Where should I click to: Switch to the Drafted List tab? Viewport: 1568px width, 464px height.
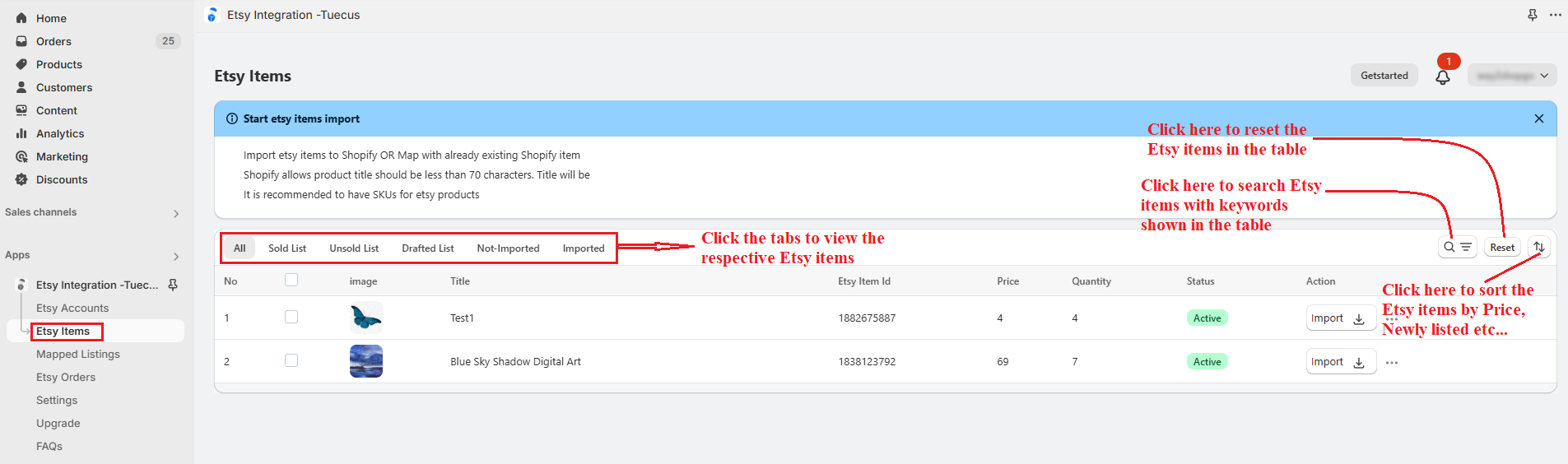[x=428, y=248]
